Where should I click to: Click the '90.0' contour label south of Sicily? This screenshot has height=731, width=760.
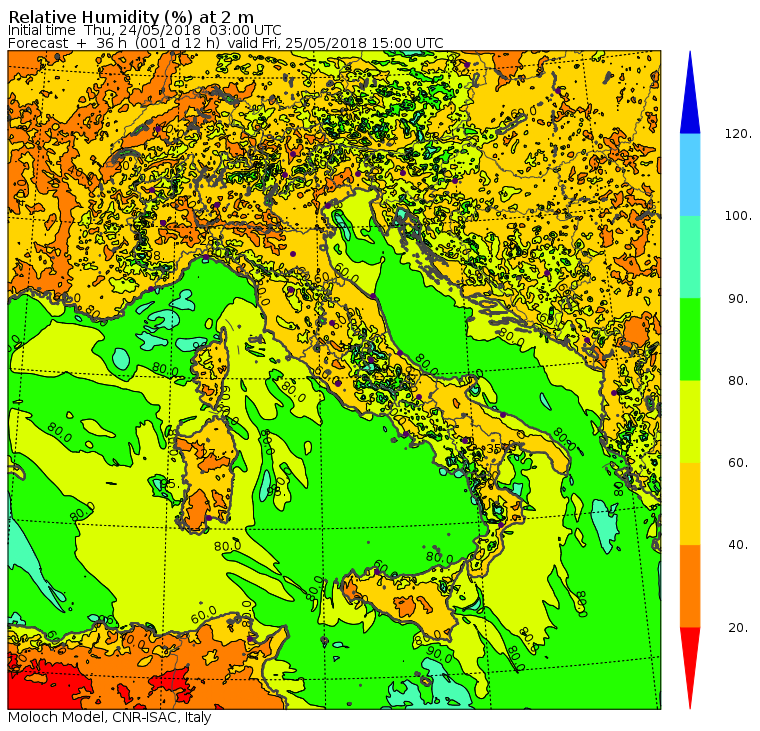[x=440, y=655]
